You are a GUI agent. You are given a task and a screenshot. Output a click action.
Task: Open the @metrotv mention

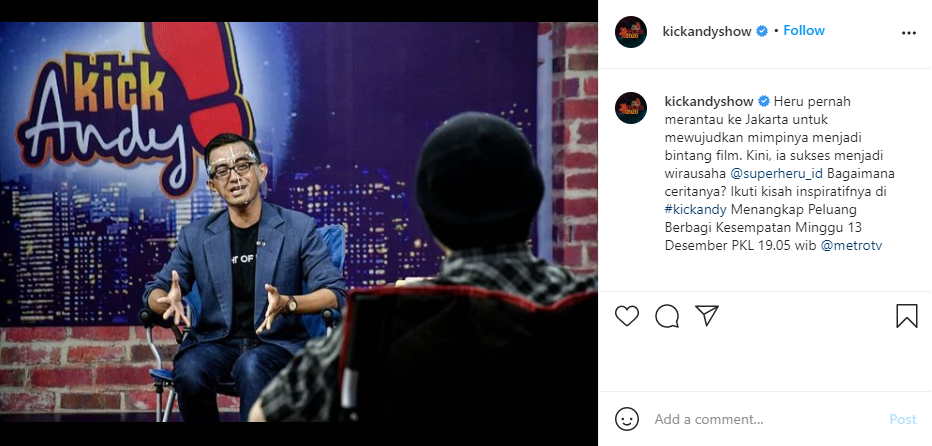(x=851, y=245)
